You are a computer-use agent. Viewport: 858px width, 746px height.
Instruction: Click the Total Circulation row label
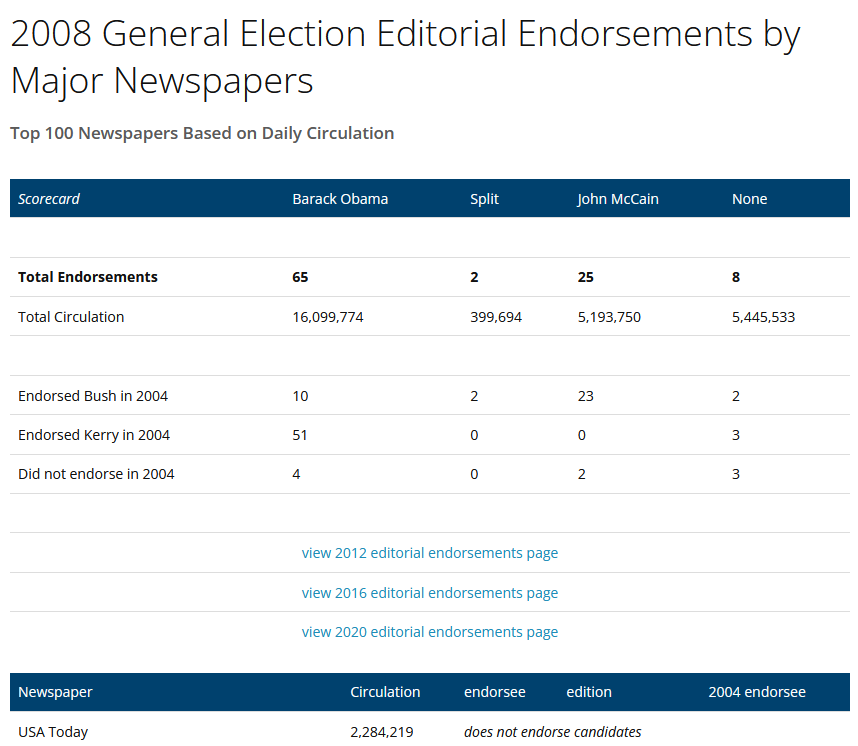pyautogui.click(x=71, y=317)
